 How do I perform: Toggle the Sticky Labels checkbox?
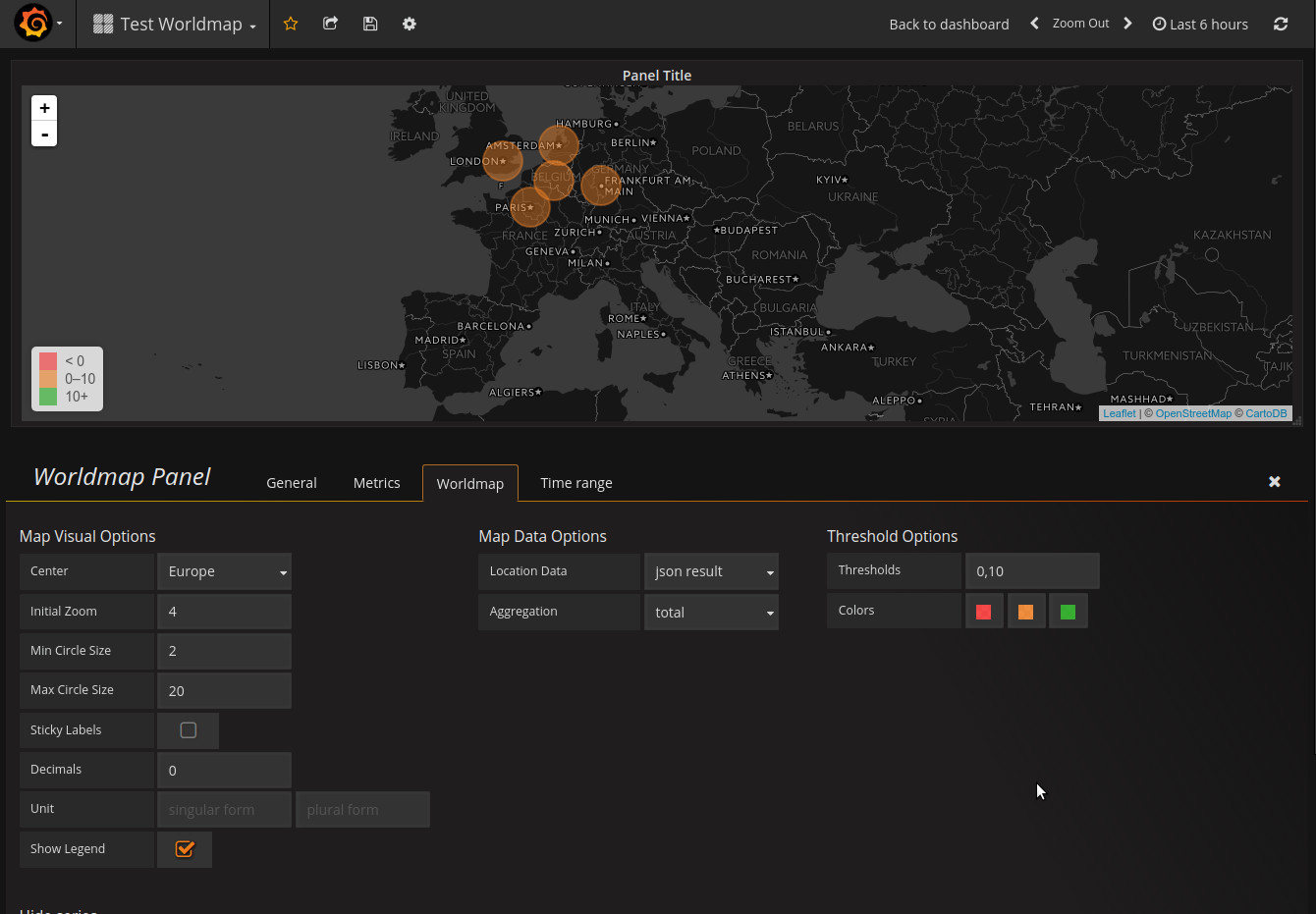tap(189, 730)
